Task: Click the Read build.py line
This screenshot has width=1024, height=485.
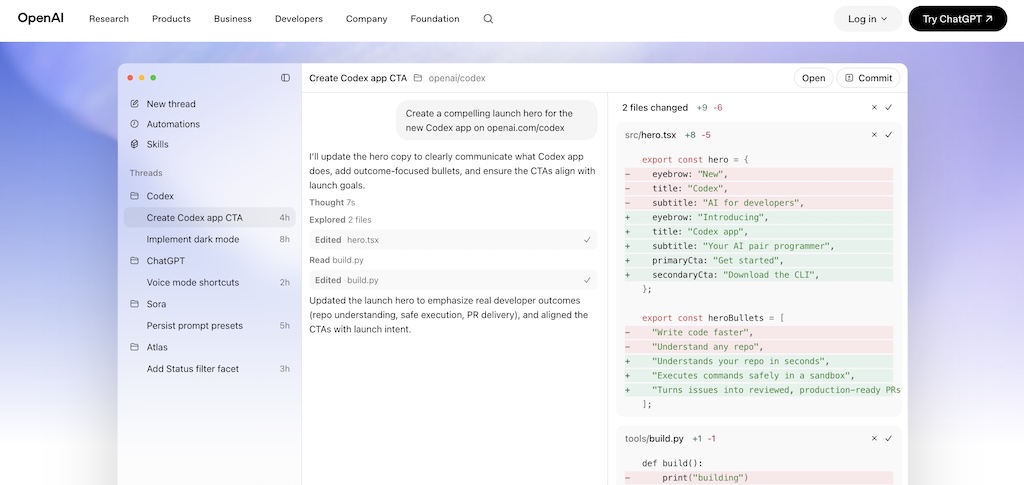Action: click(x=336, y=260)
